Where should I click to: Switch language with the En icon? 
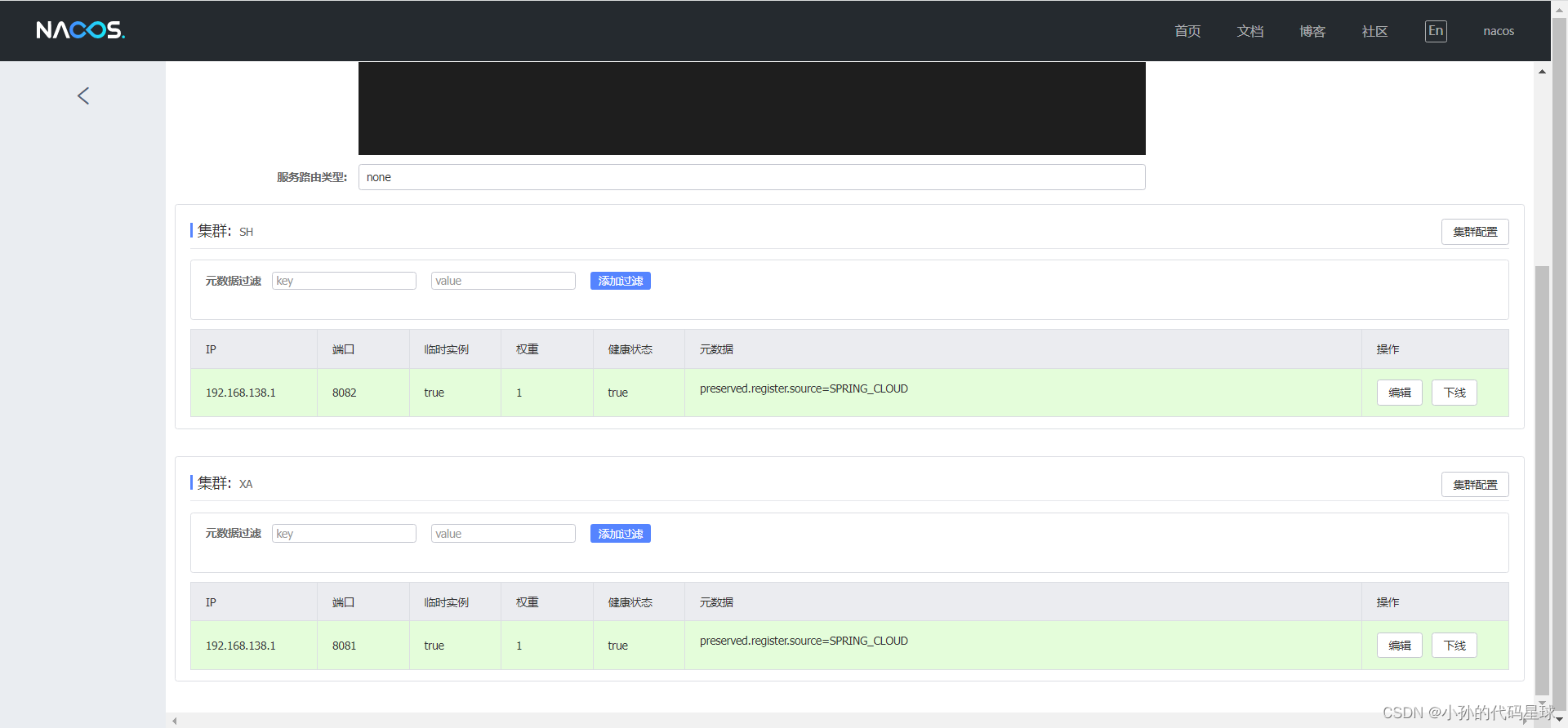1436,31
